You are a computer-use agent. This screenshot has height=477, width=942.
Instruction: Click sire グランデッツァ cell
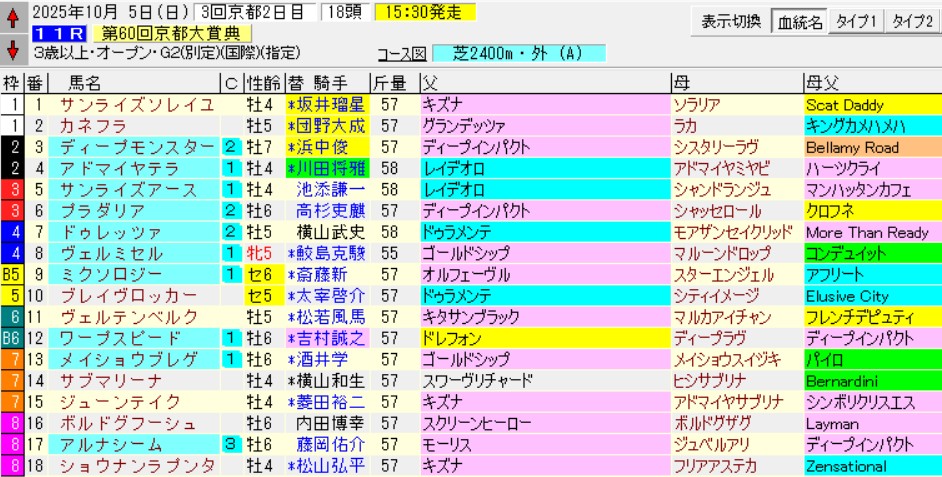tap(460, 126)
